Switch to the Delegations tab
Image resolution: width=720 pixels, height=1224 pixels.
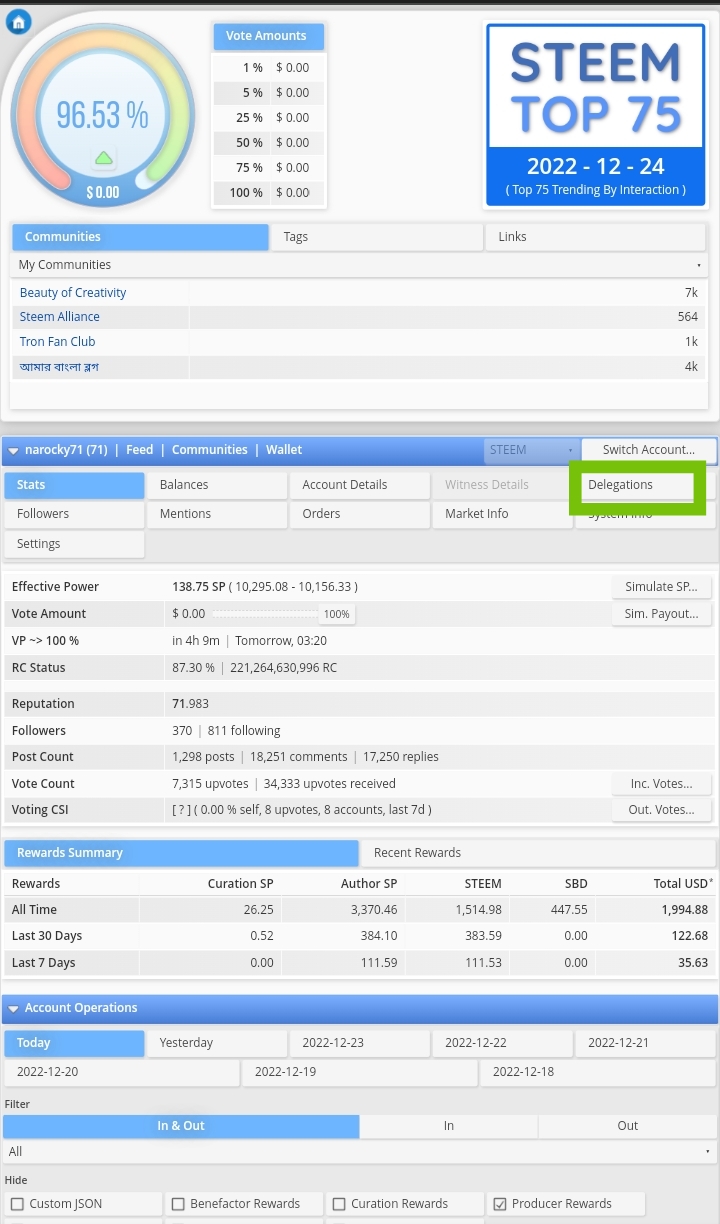(637, 485)
